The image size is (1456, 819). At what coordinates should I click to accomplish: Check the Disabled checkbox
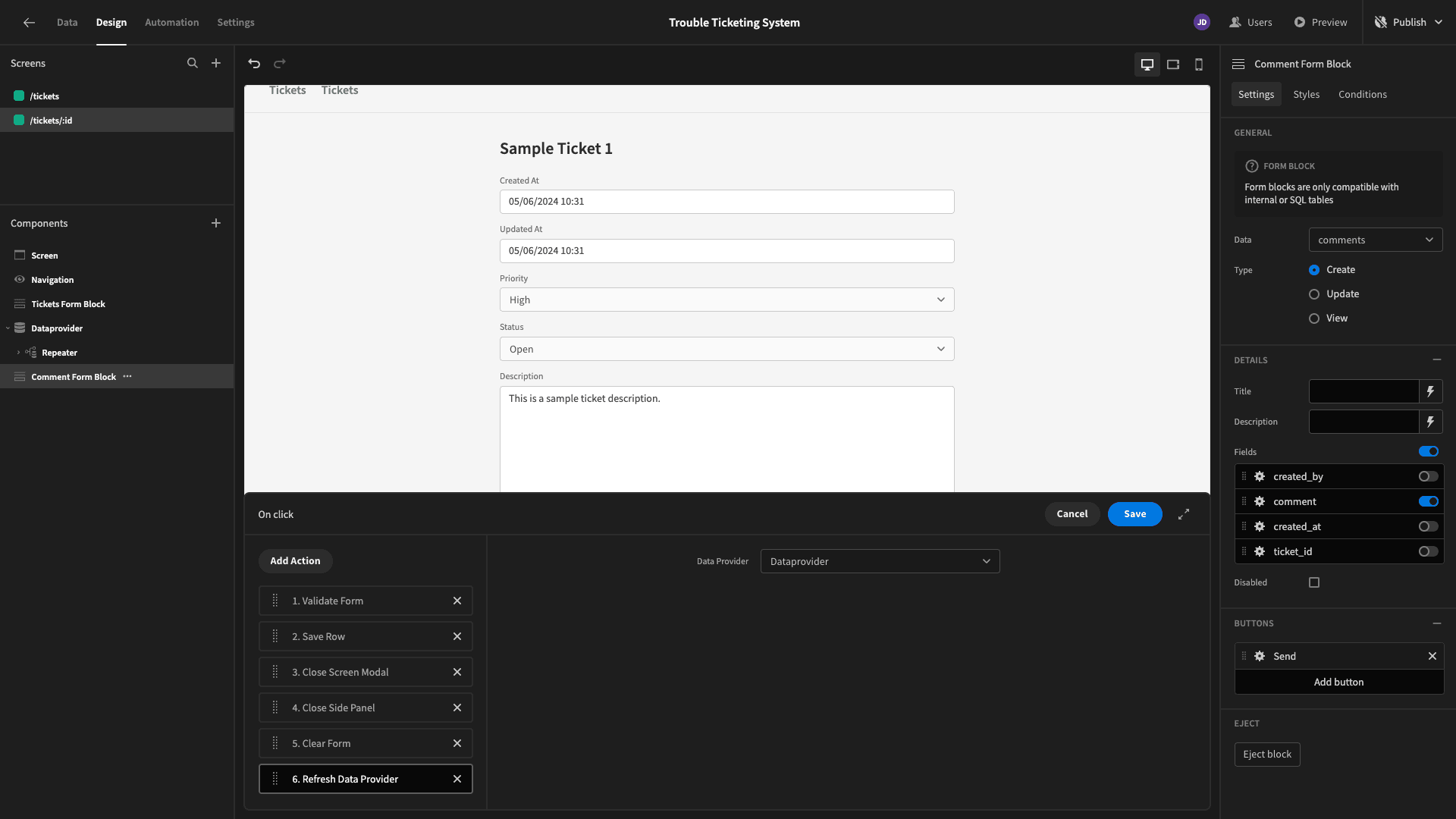pyautogui.click(x=1314, y=582)
